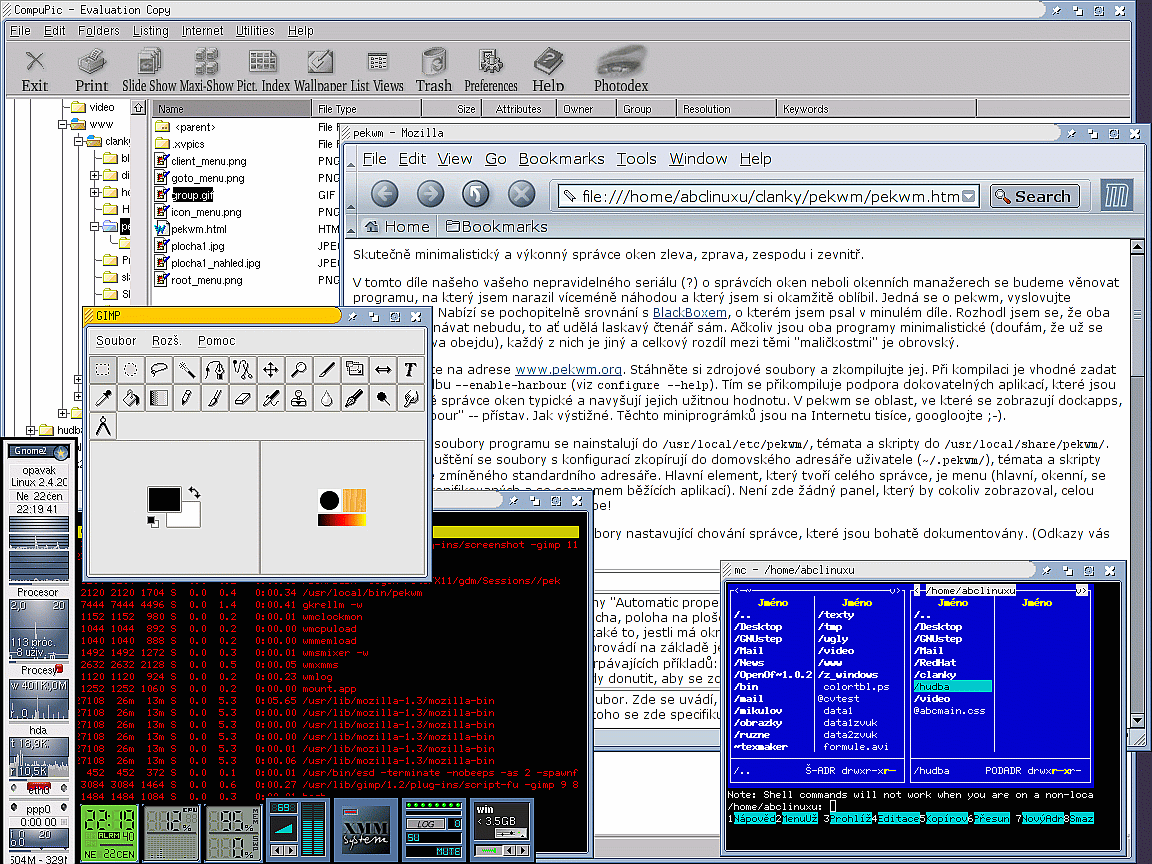1152x864 pixels.
Task: Select GIMP intelligent scissors tool
Action: (x=242, y=370)
